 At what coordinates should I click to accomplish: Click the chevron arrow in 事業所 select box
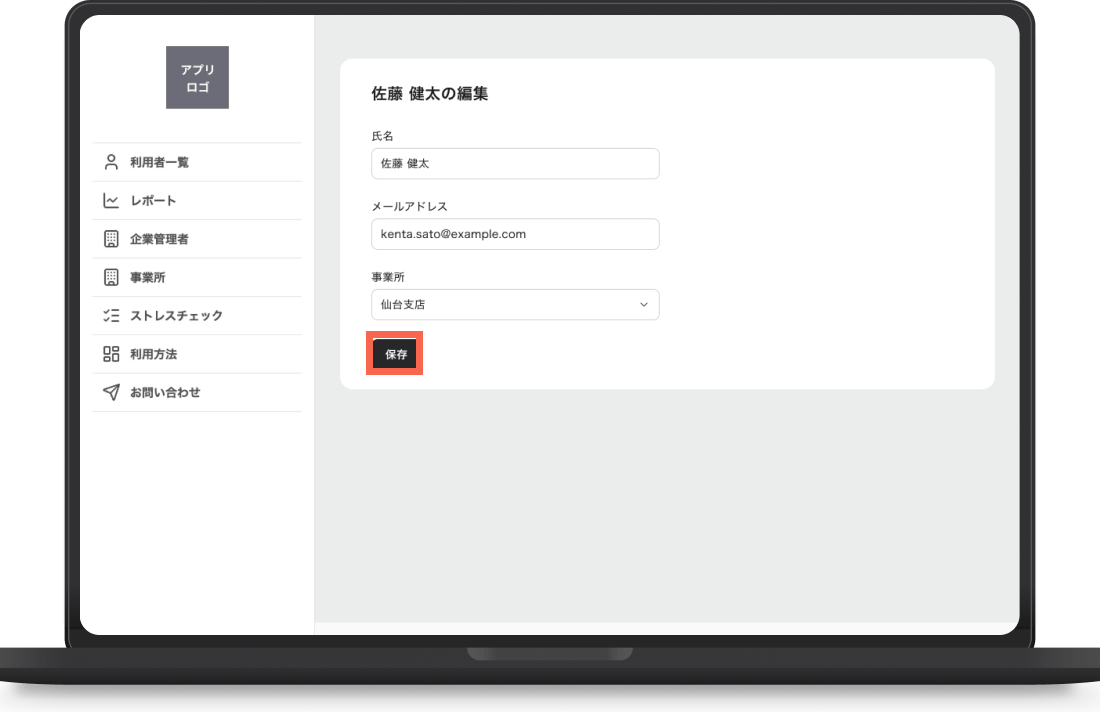(x=643, y=304)
